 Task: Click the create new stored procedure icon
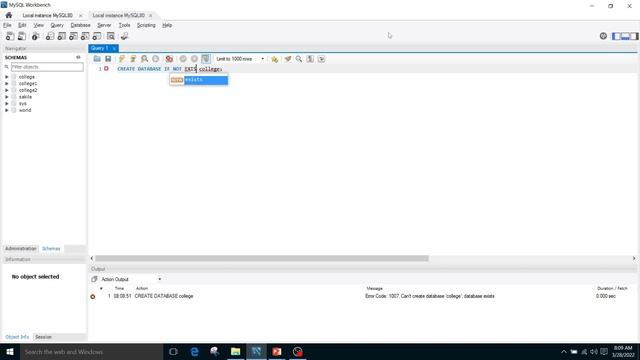(85, 36)
